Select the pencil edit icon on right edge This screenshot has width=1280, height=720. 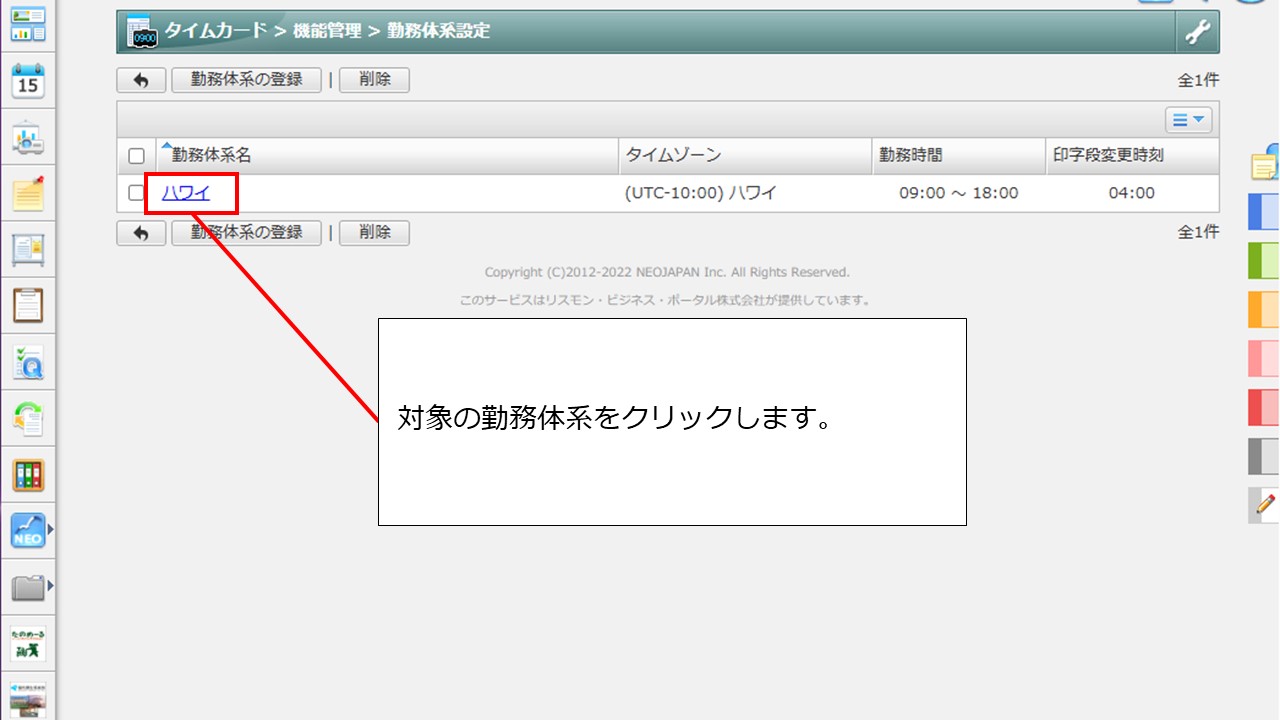click(1265, 505)
